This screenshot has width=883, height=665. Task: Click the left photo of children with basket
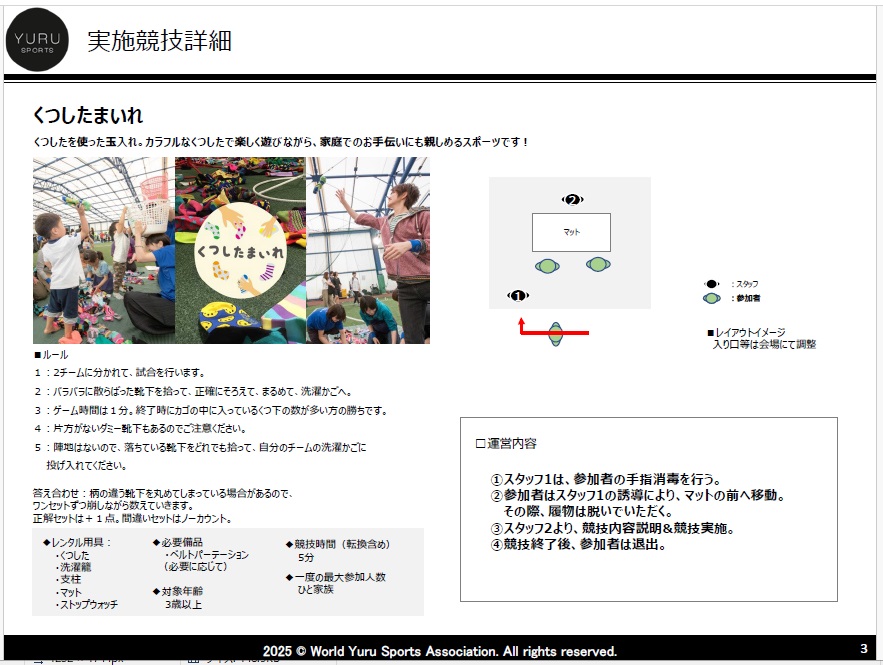pyautogui.click(x=103, y=250)
